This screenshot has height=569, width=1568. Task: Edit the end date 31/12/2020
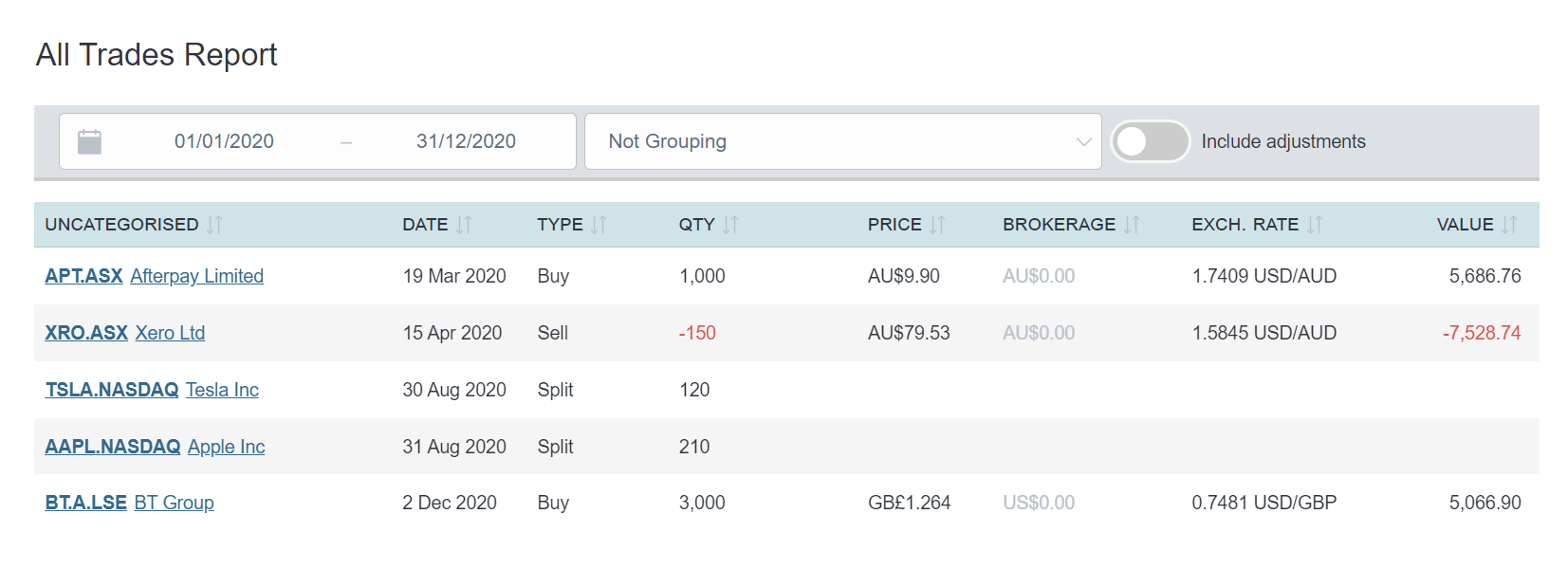point(466,141)
